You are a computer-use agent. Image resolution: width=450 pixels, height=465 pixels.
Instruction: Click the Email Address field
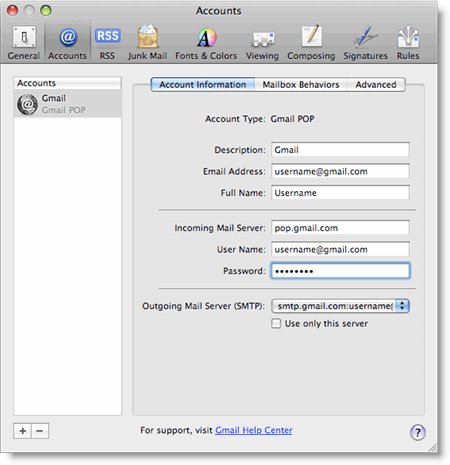coord(340,171)
